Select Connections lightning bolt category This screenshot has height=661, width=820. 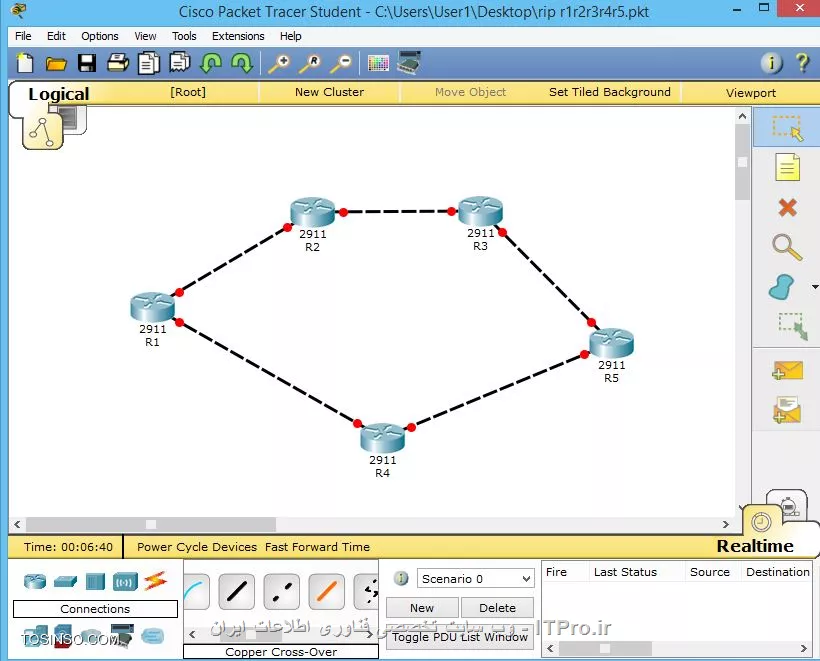[155, 581]
